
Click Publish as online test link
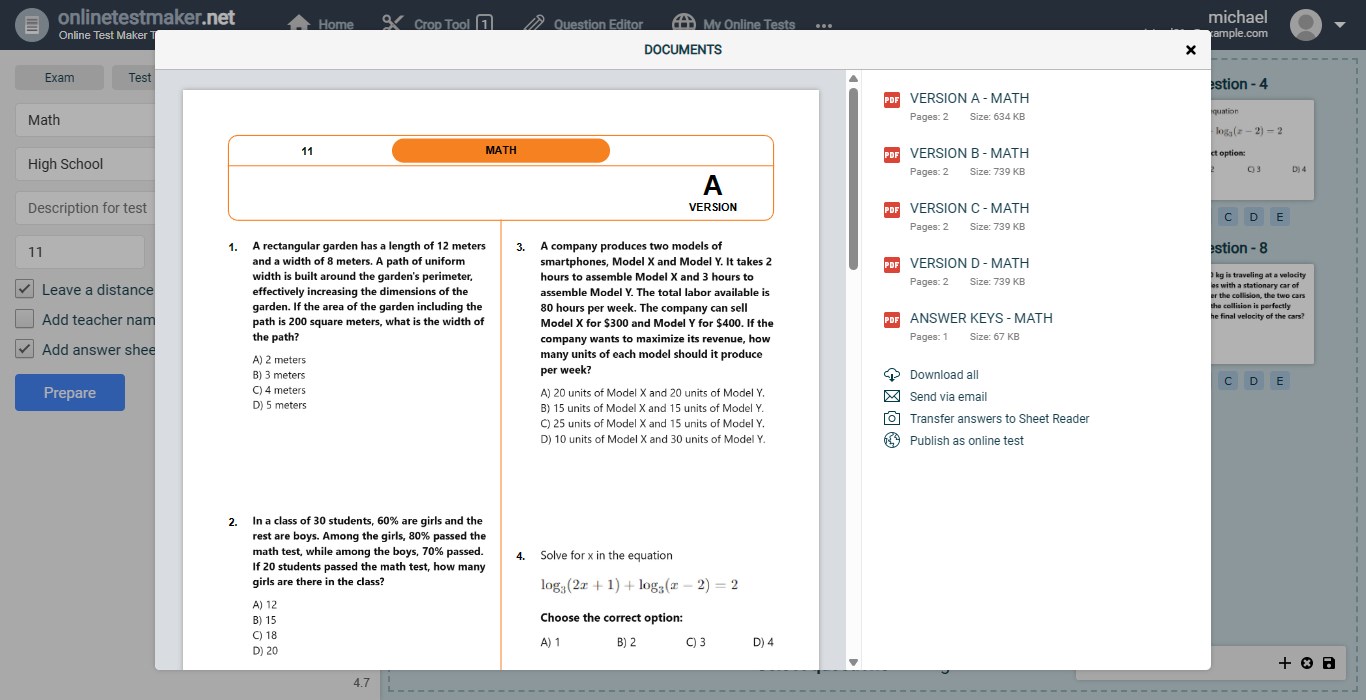click(x=966, y=441)
